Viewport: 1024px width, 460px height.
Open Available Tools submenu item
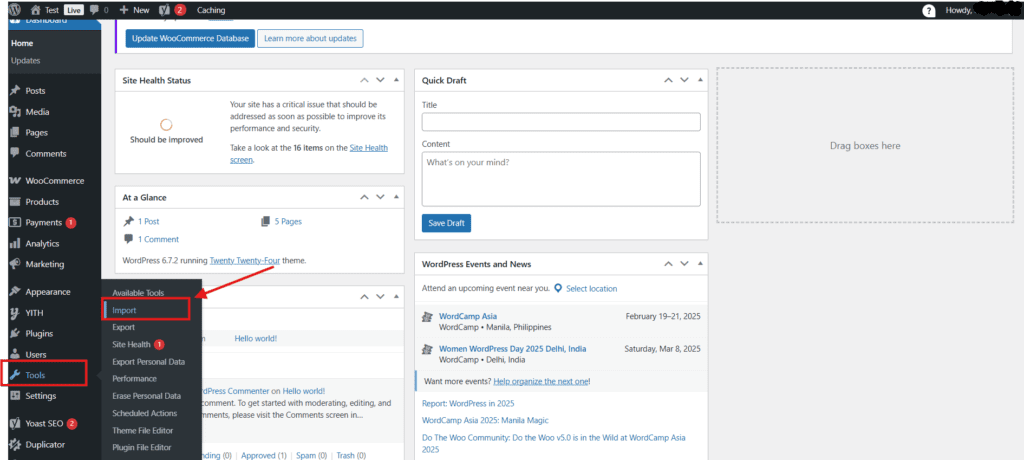[x=138, y=293]
